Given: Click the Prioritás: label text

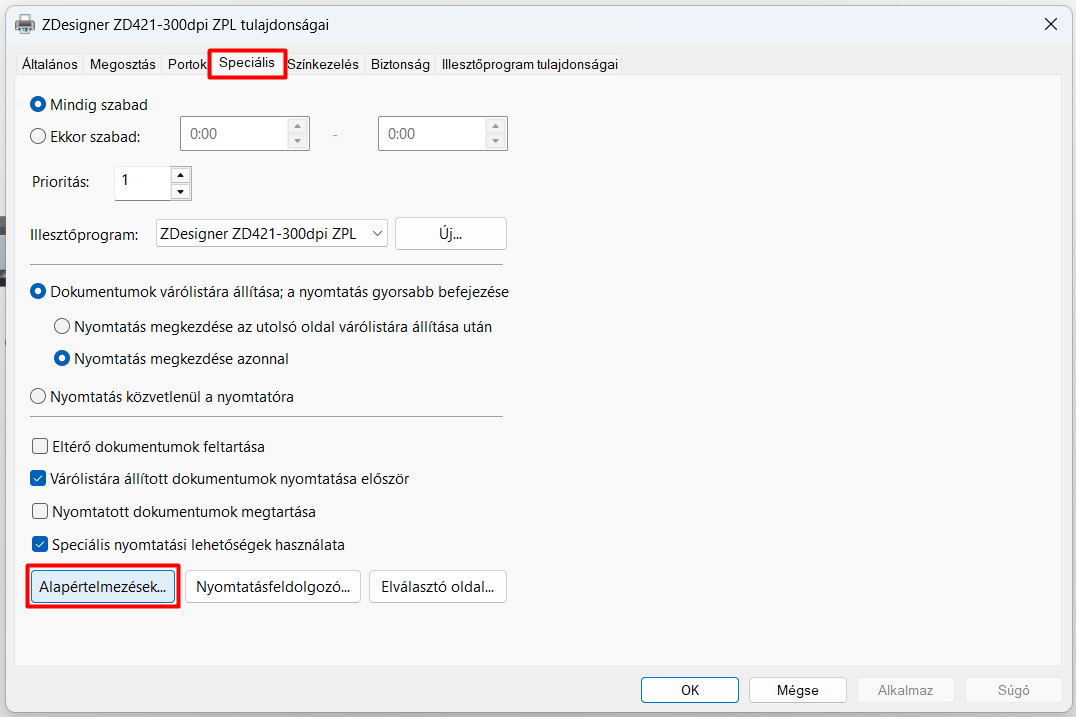Looking at the screenshot, I should coord(60,183).
